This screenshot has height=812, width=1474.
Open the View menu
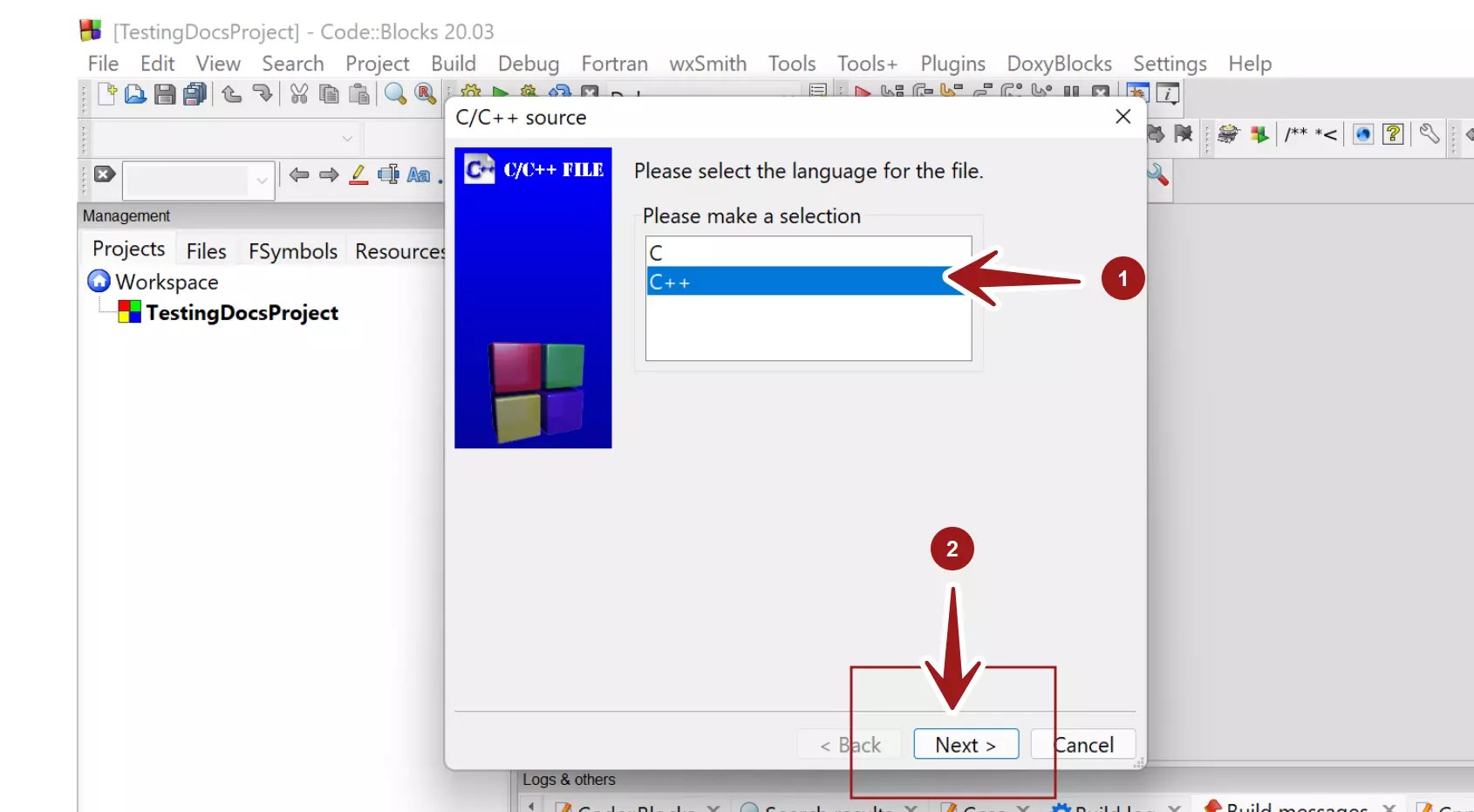pos(218,64)
